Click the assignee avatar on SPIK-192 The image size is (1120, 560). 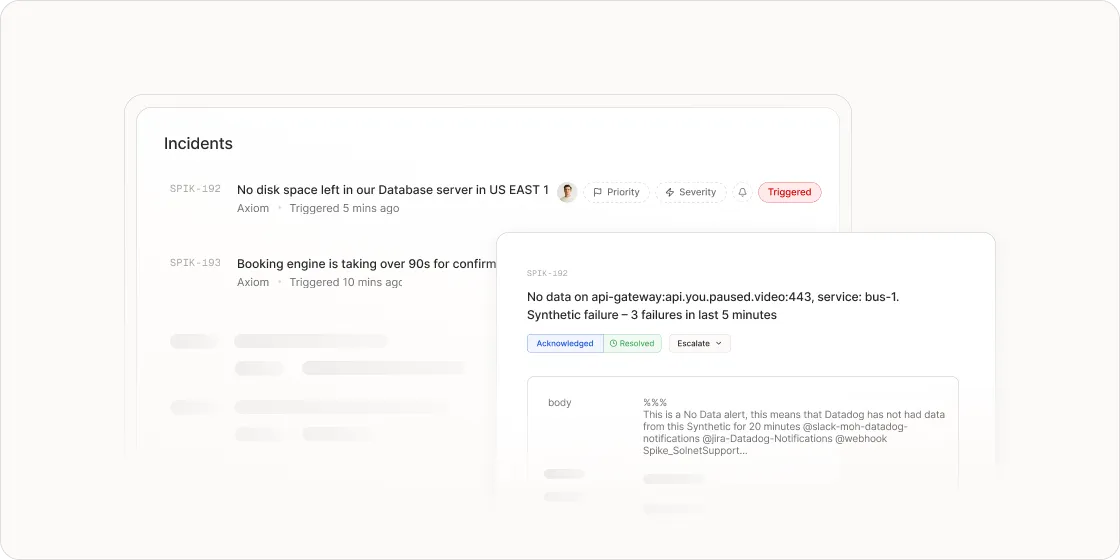tap(567, 192)
